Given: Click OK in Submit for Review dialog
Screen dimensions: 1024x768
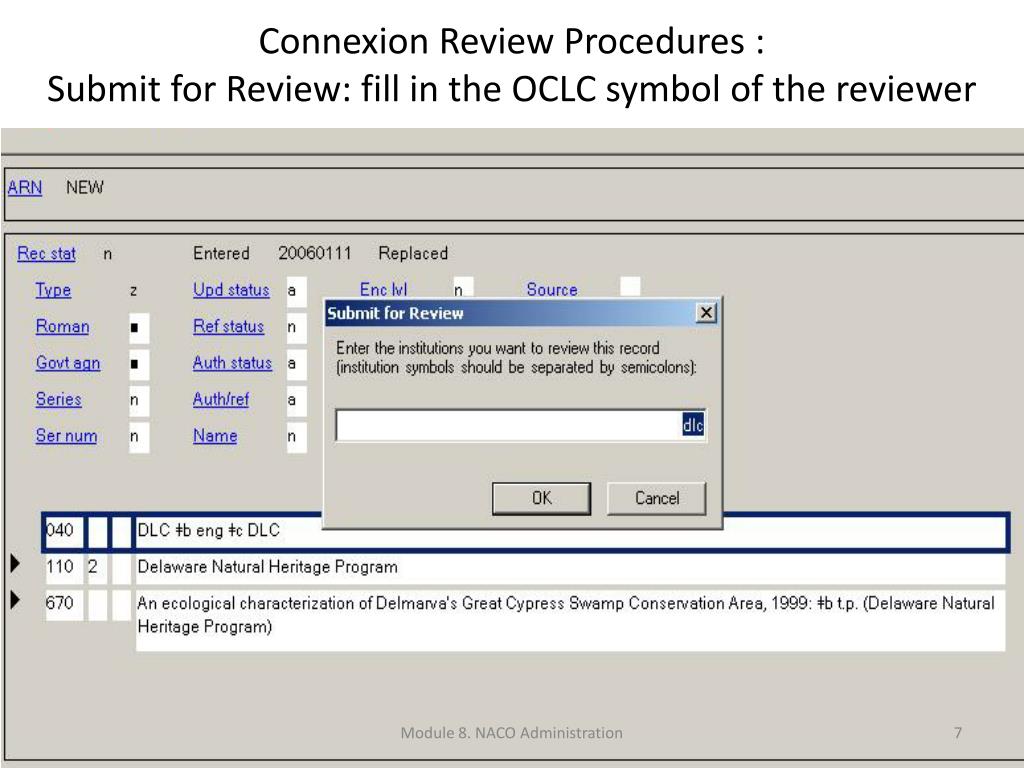Looking at the screenshot, I should coord(541,498).
